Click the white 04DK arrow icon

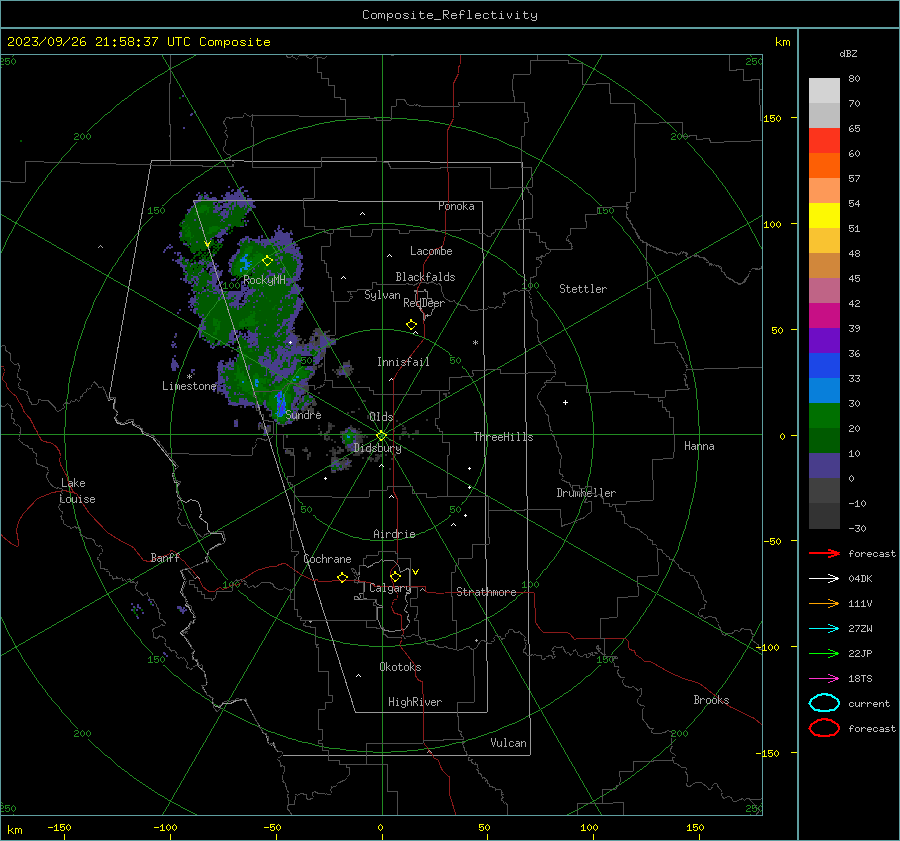[x=824, y=579]
